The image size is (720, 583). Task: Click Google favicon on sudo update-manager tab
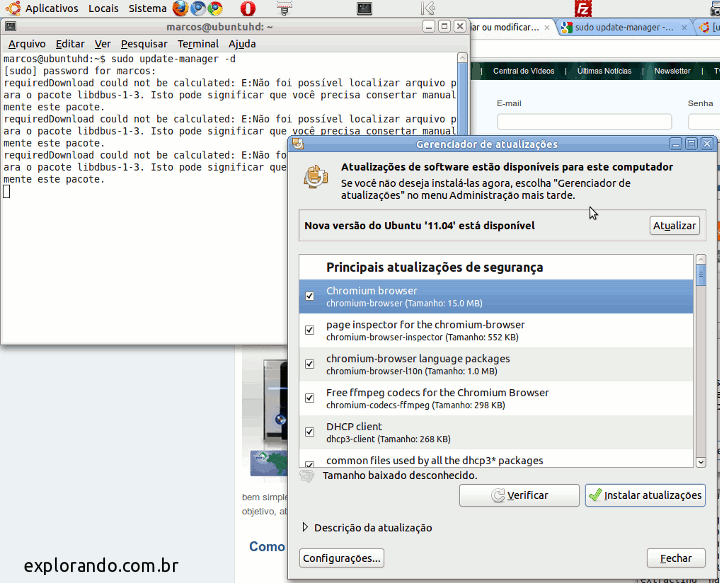point(567,28)
